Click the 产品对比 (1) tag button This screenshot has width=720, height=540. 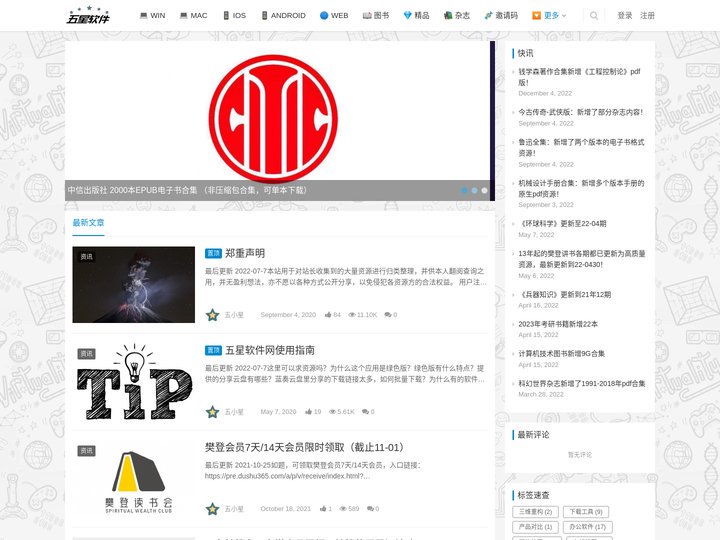[535, 527]
